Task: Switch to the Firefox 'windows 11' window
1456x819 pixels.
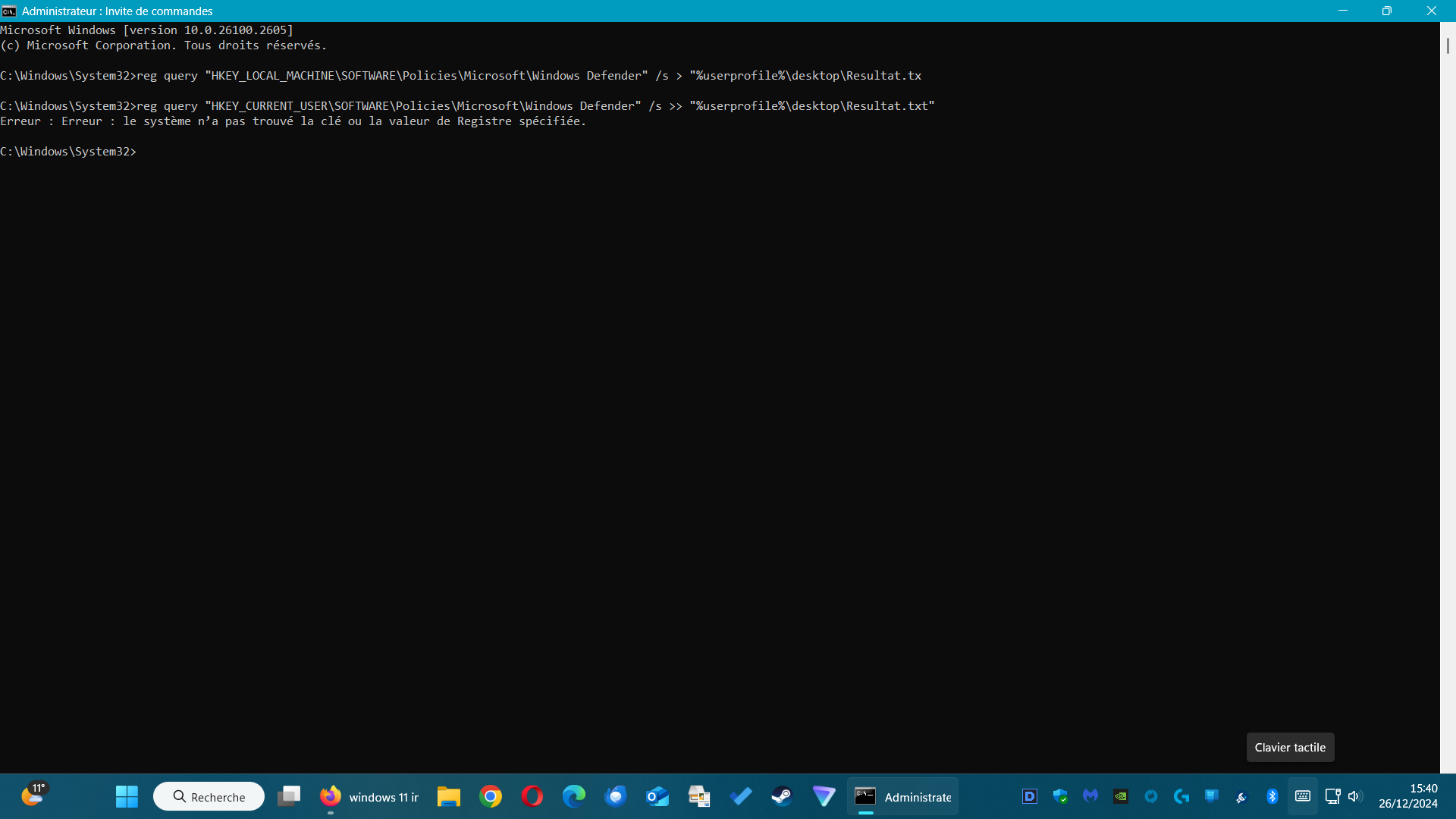Action: (x=369, y=796)
